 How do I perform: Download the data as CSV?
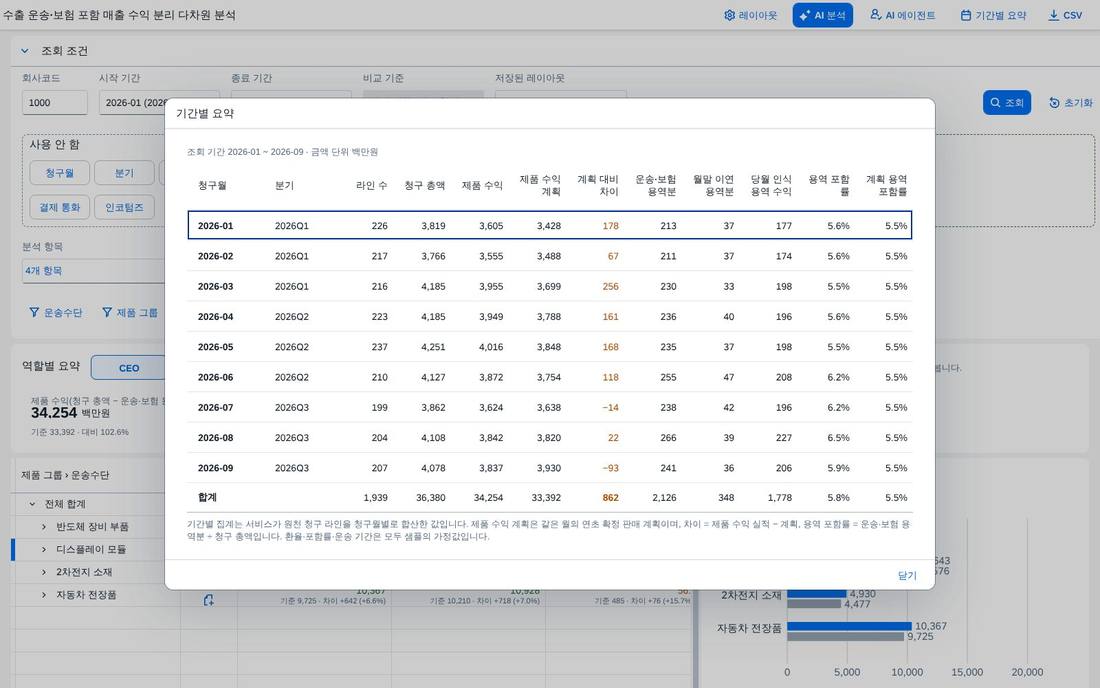point(1065,15)
